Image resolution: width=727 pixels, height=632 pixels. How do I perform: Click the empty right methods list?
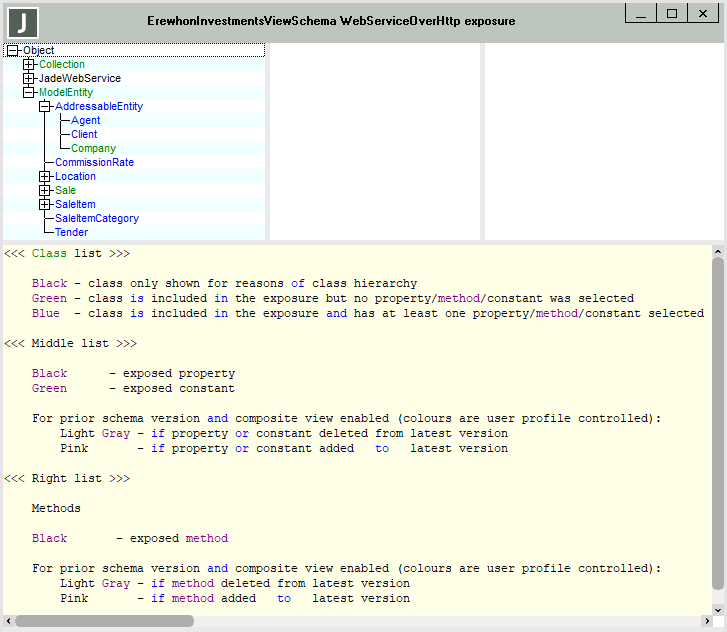click(602, 140)
